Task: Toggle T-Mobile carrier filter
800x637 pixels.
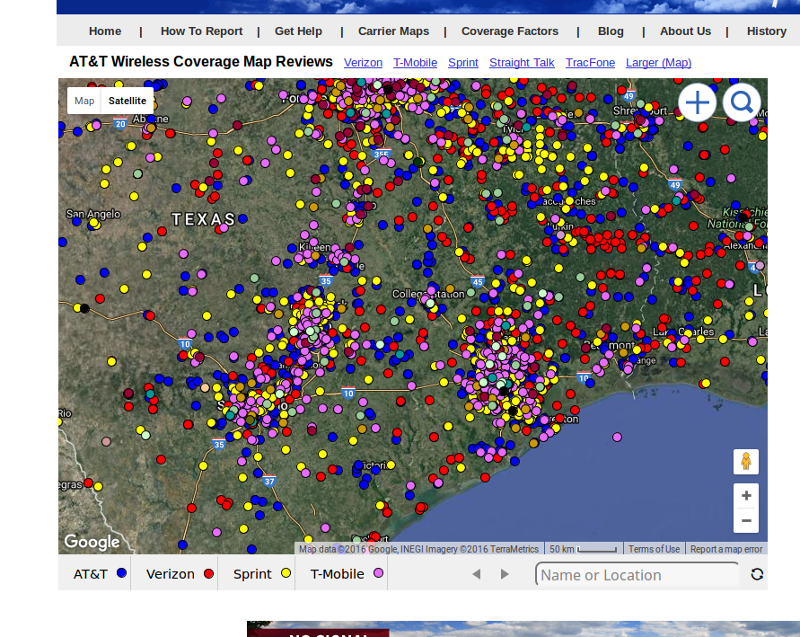Action: [346, 574]
